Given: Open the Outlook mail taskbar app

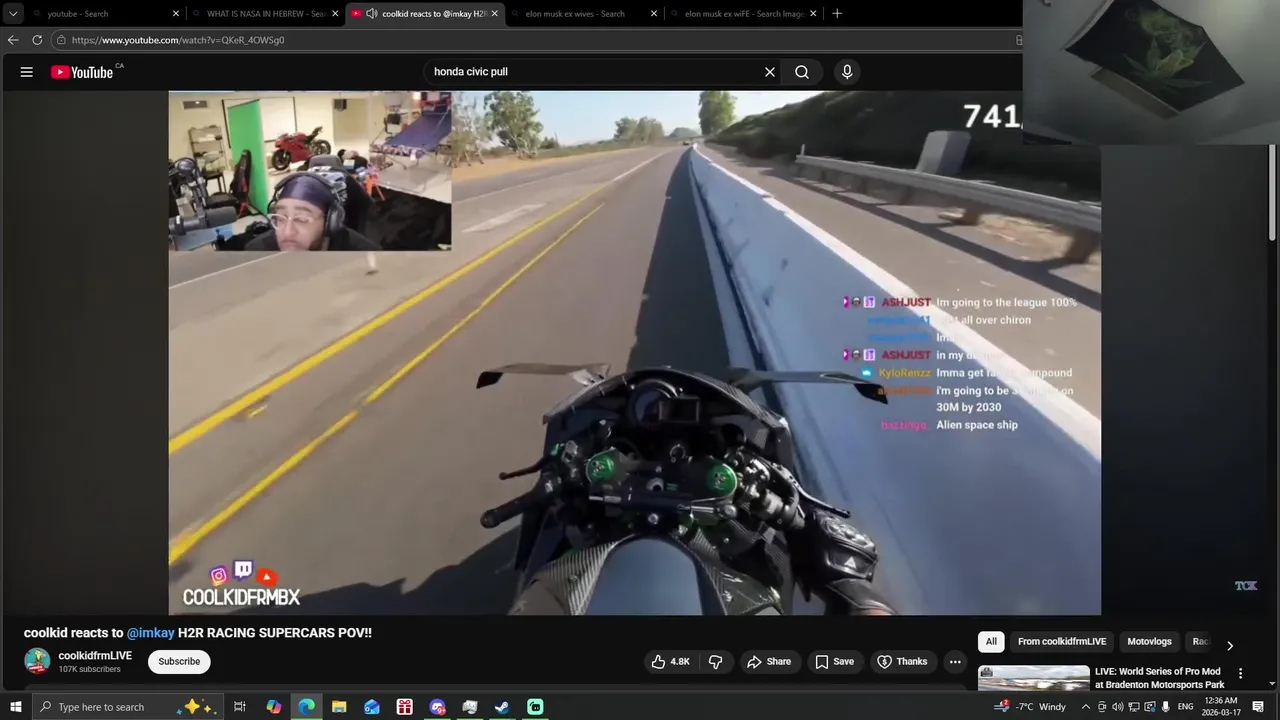Looking at the screenshot, I should coord(372,707).
